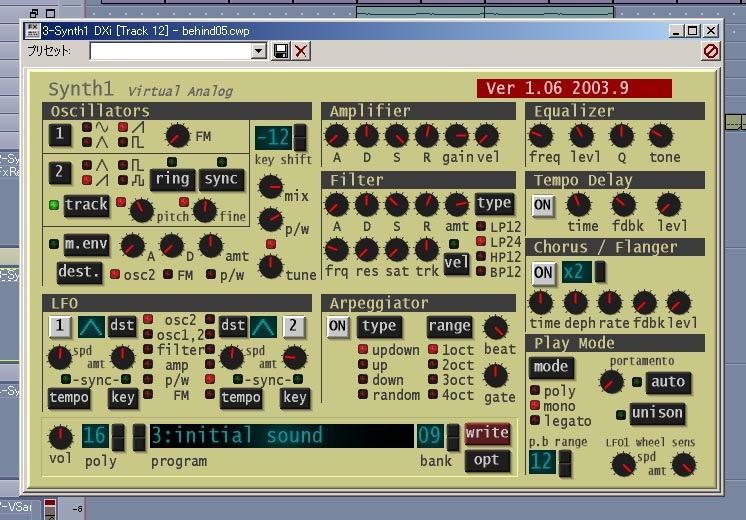Image resolution: width=746 pixels, height=520 pixels.
Task: Click the red prohibition icon on the preset bar
Action: [x=710, y=51]
